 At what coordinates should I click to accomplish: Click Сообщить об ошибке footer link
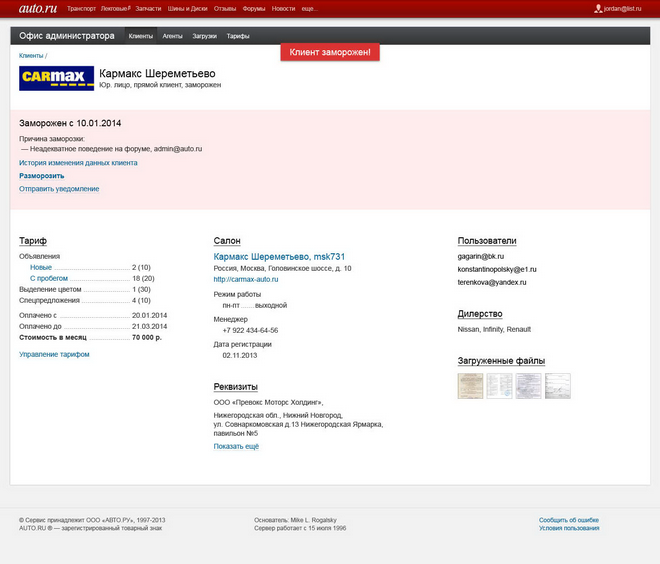click(x=569, y=520)
